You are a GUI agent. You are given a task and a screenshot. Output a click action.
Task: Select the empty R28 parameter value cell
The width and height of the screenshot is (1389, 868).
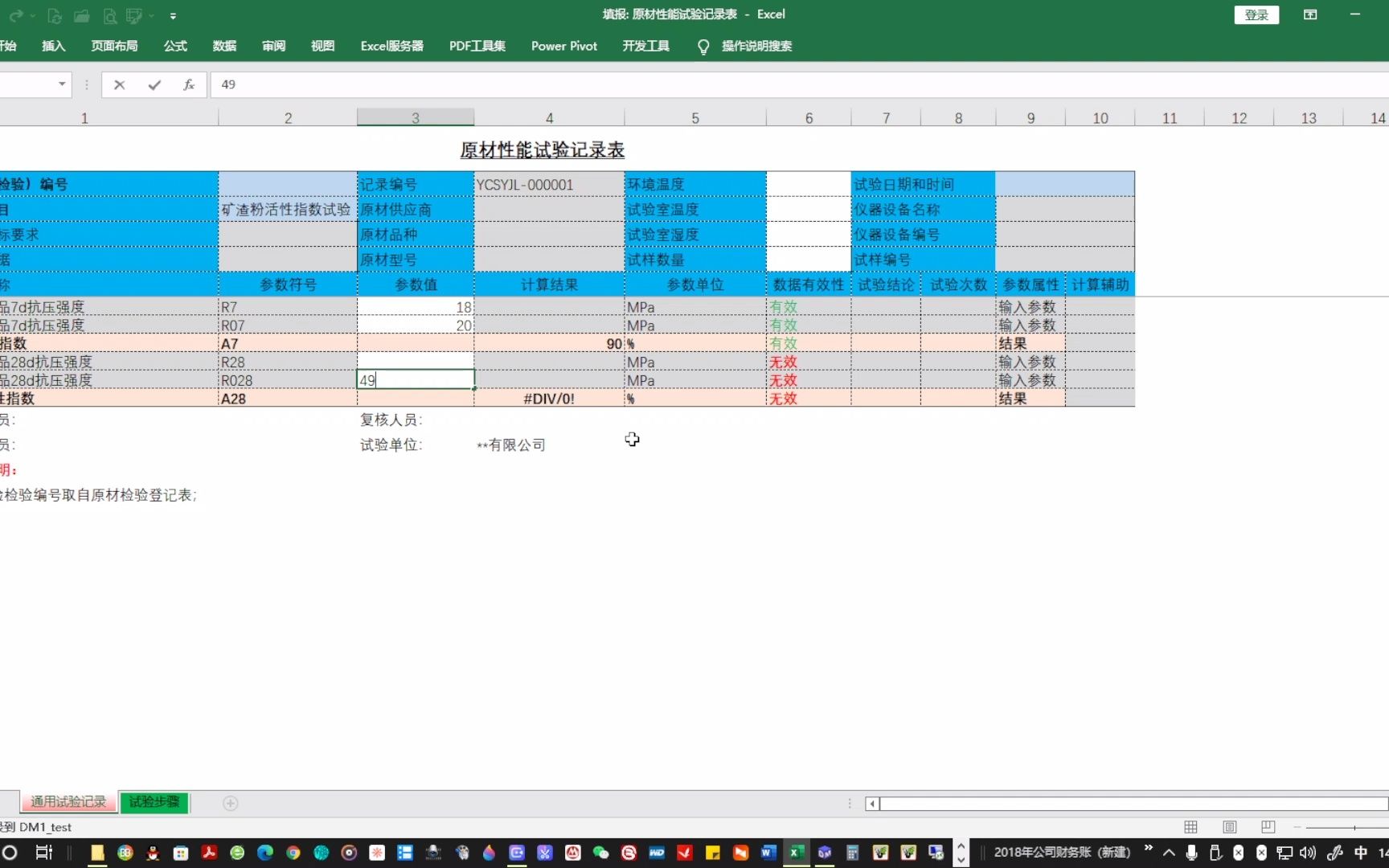pos(416,362)
